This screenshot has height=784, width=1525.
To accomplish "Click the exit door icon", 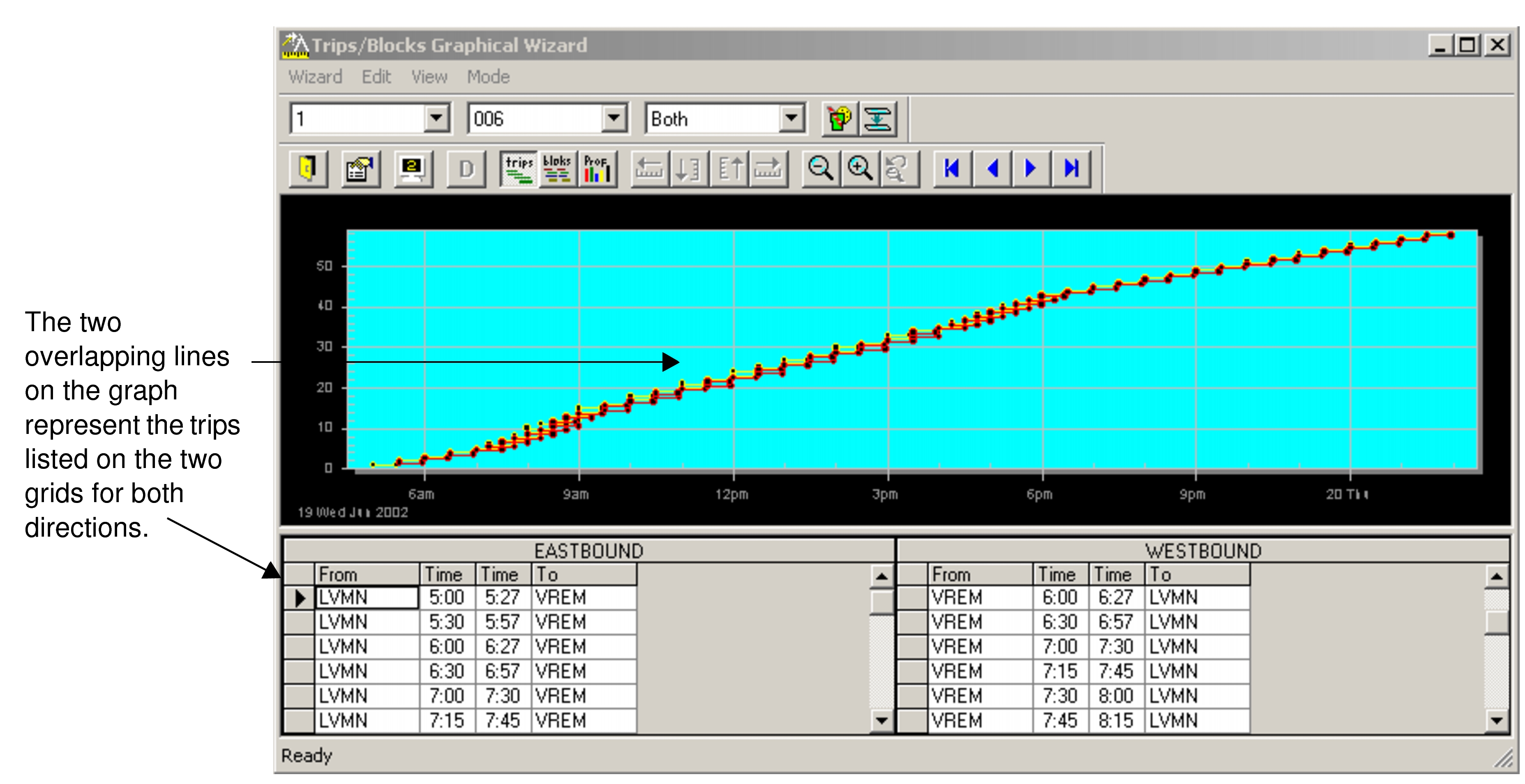I will (x=309, y=170).
